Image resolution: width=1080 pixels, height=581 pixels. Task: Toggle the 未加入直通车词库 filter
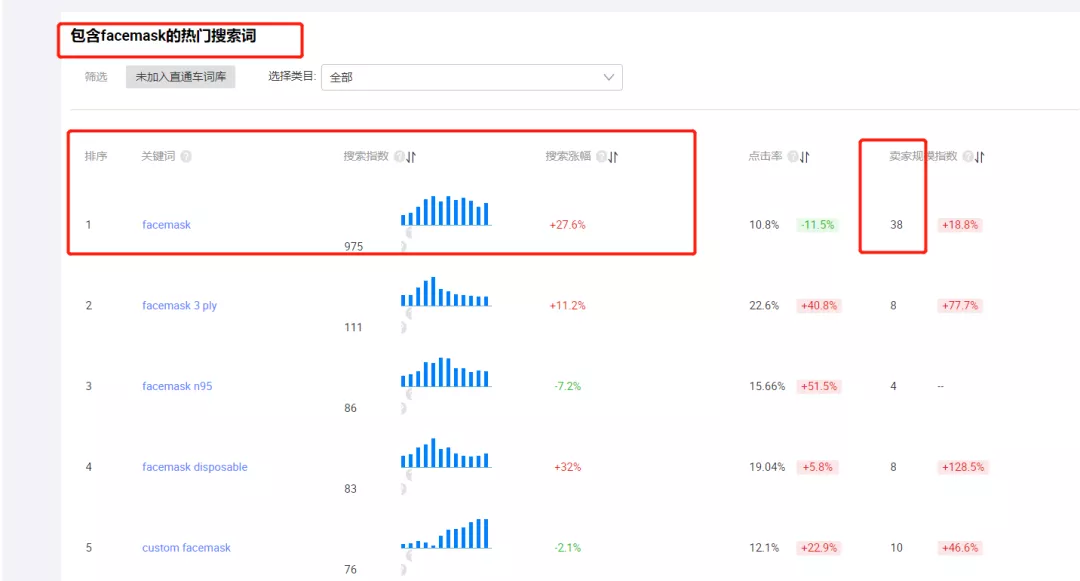[x=180, y=77]
